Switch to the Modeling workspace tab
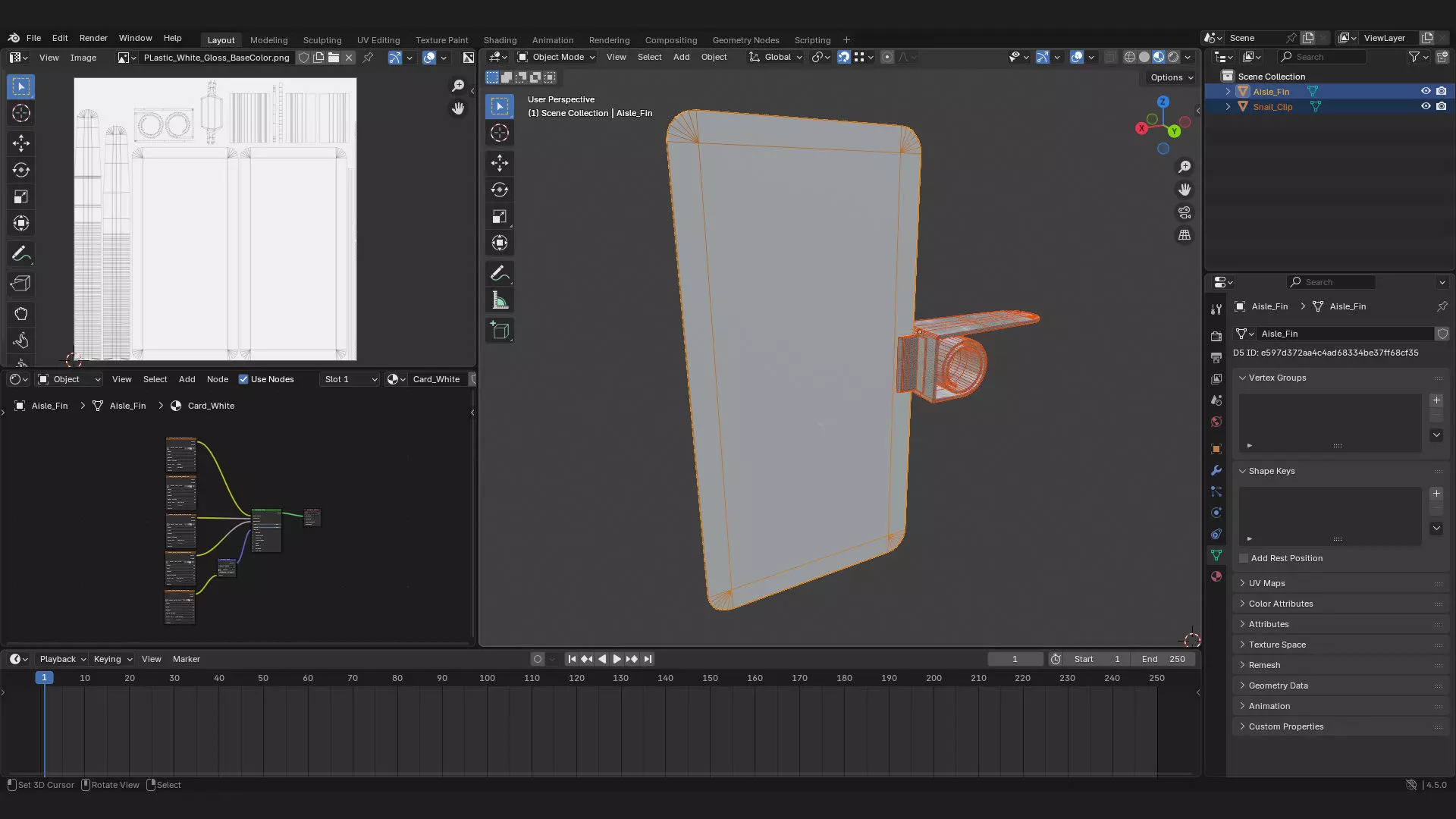The height and width of the screenshot is (819, 1456). pos(268,40)
